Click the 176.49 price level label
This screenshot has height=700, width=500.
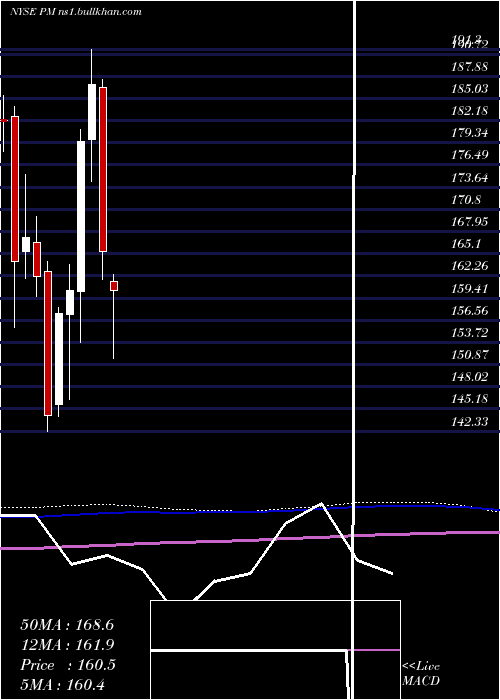[469, 155]
